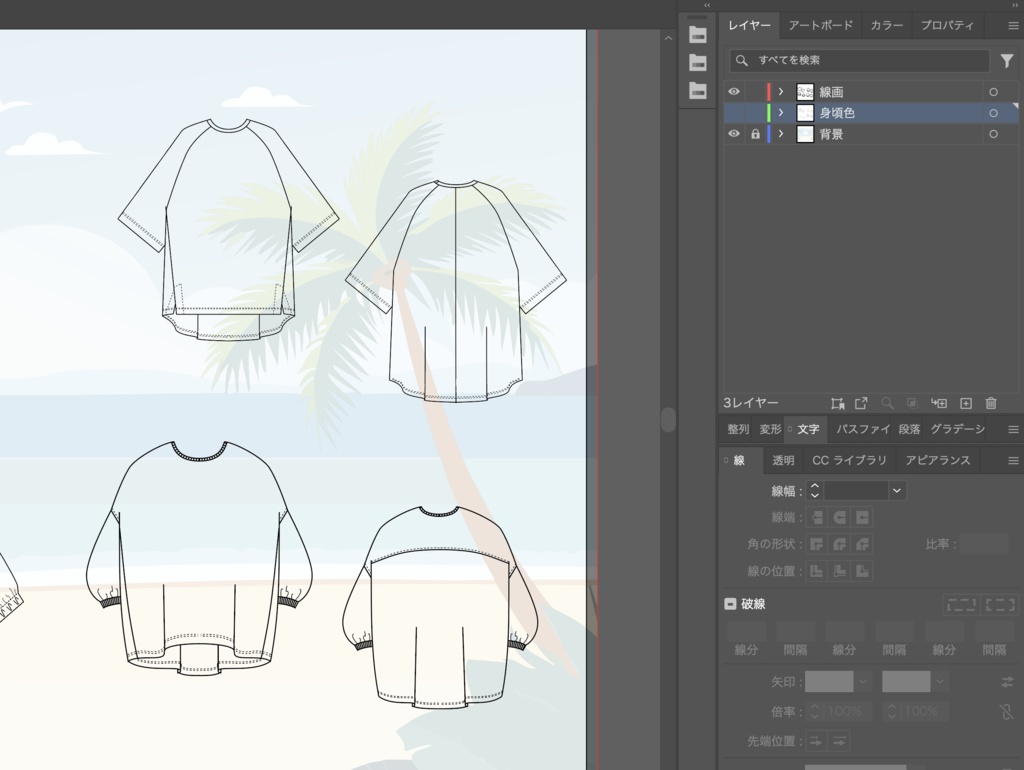This screenshot has height=770, width=1024.
Task: Expand the 背景 layer contents
Action: (781, 133)
